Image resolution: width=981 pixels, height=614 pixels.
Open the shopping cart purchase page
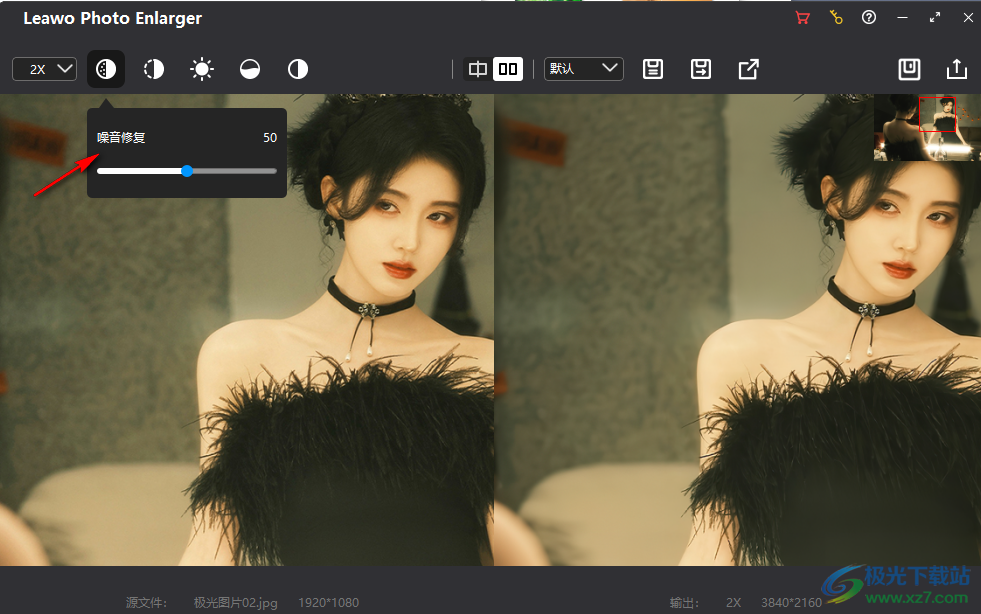[x=802, y=17]
